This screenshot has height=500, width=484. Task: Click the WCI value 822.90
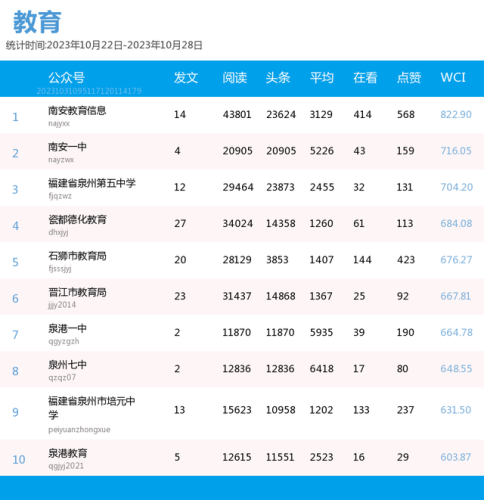click(x=456, y=114)
